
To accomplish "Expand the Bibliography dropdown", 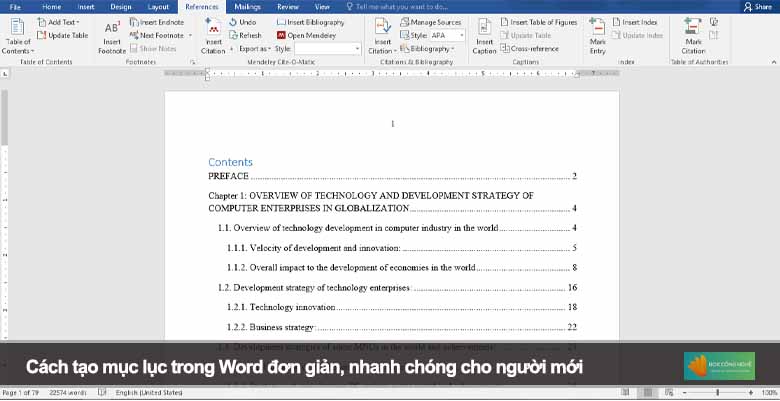I will tap(427, 49).
